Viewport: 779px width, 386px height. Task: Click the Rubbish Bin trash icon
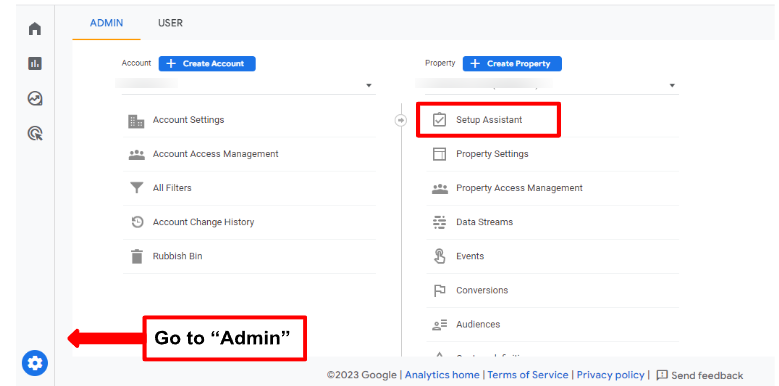coord(136,256)
